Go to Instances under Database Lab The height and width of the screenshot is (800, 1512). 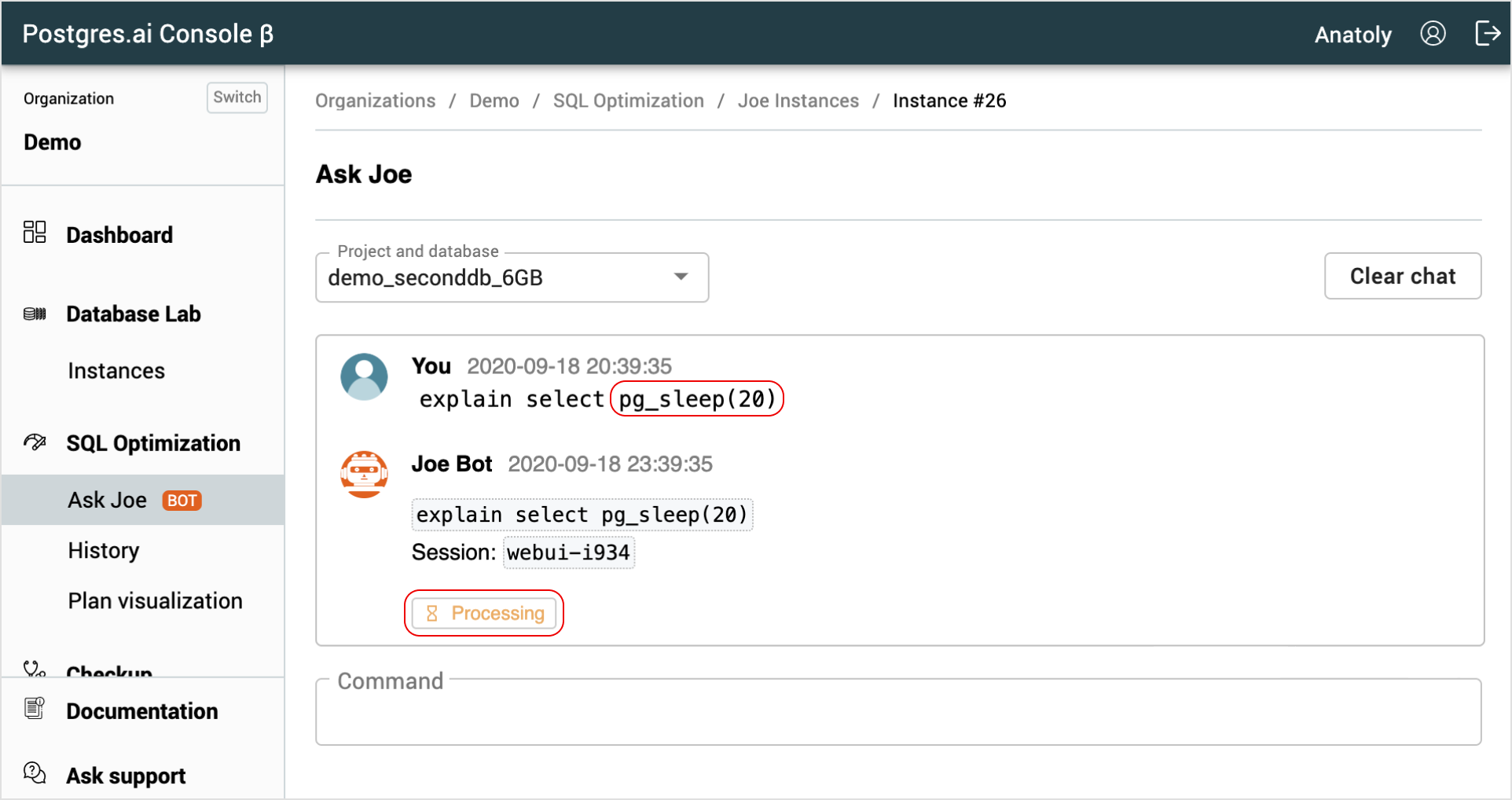(116, 371)
